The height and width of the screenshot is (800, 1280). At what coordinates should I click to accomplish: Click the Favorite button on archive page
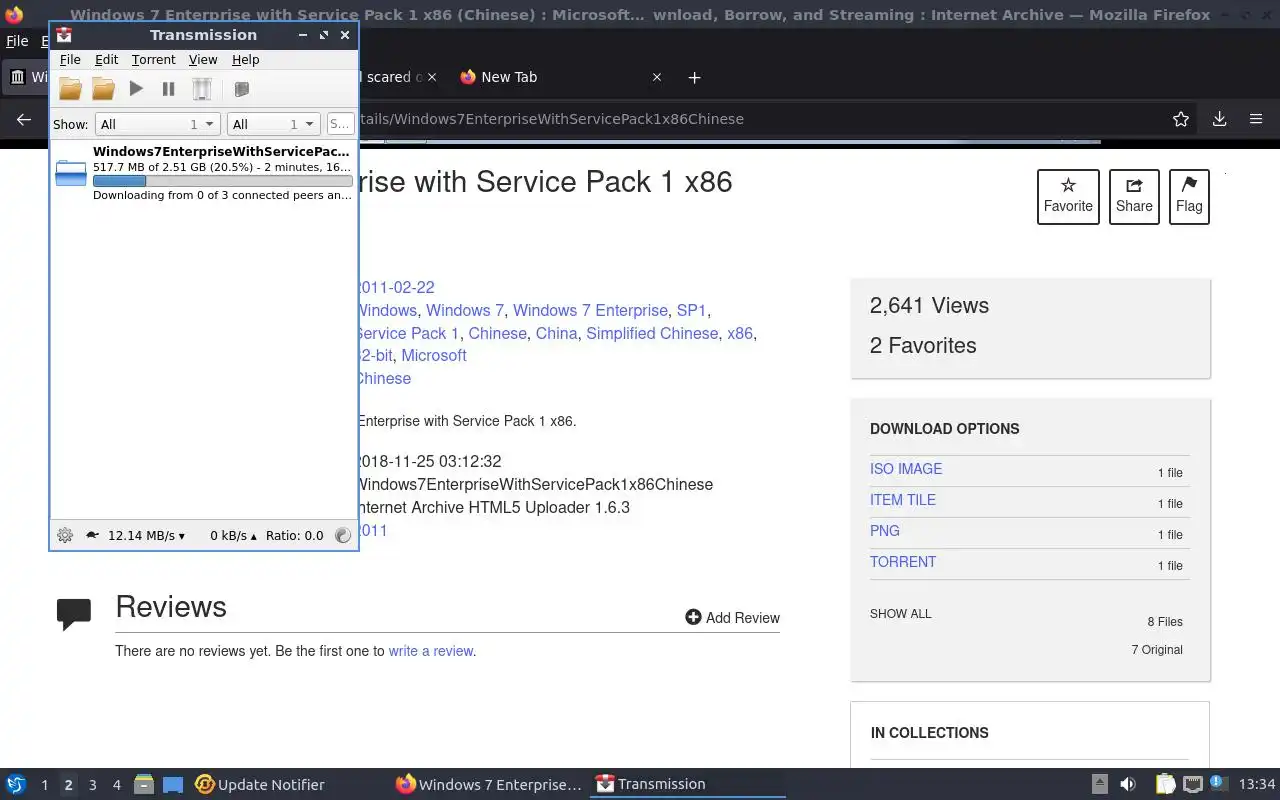point(1068,196)
